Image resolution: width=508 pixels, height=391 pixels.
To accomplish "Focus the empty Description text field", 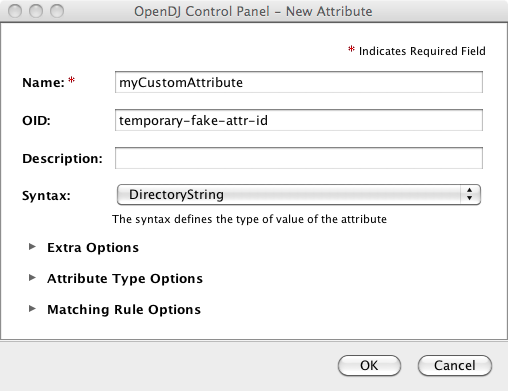I will [x=299, y=158].
